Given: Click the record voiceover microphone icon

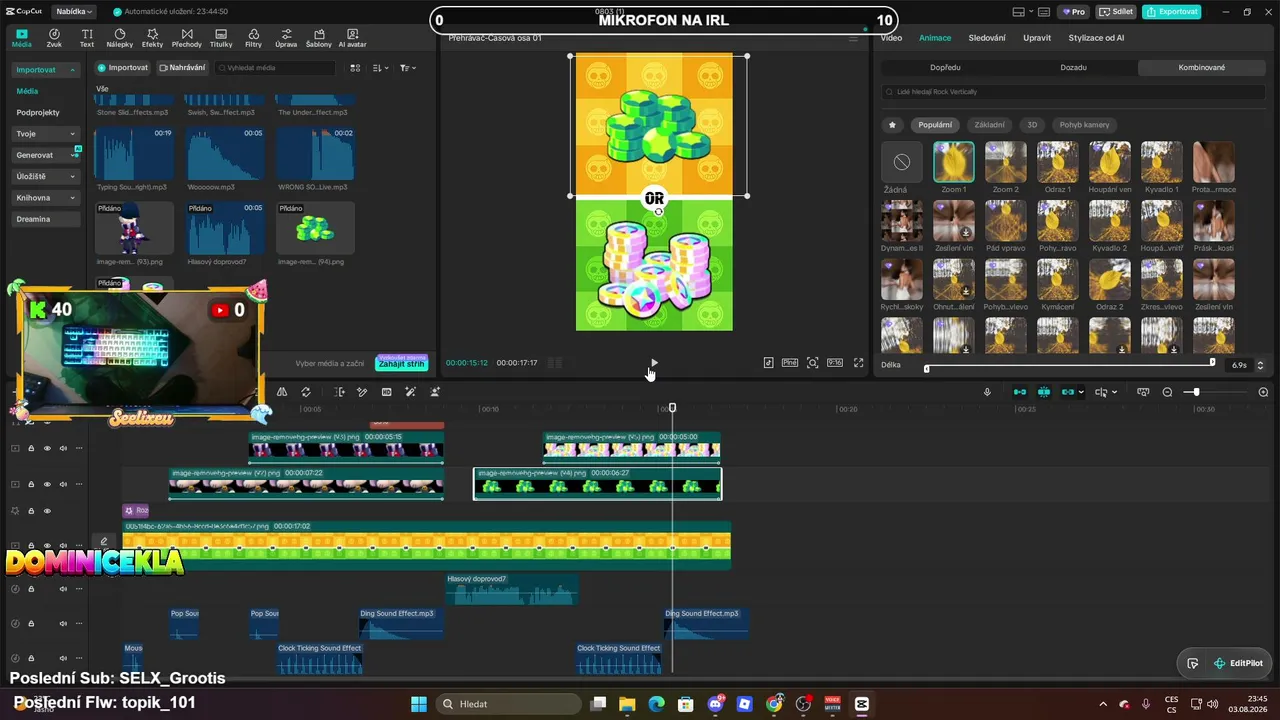Looking at the screenshot, I should (987, 392).
